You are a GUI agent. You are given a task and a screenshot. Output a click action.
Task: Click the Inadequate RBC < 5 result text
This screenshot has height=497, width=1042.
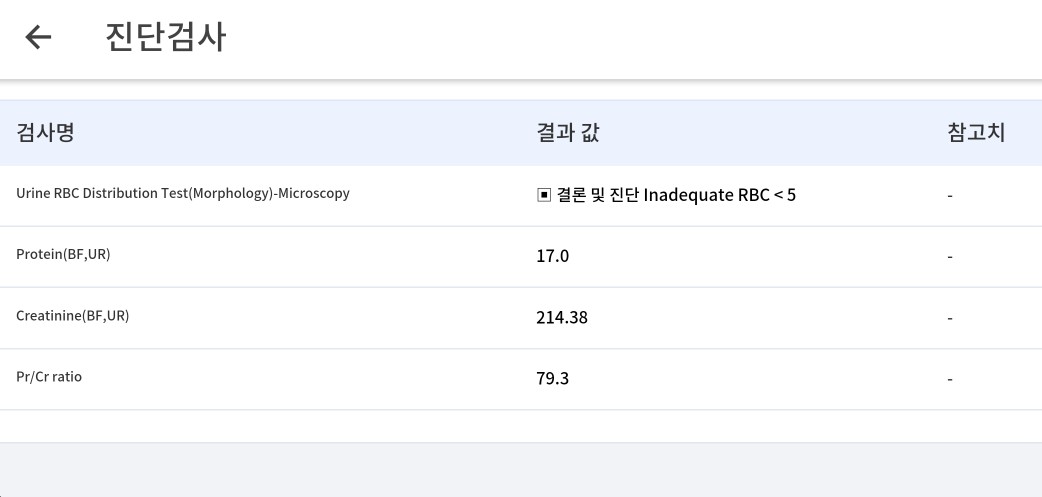[x=720, y=195]
